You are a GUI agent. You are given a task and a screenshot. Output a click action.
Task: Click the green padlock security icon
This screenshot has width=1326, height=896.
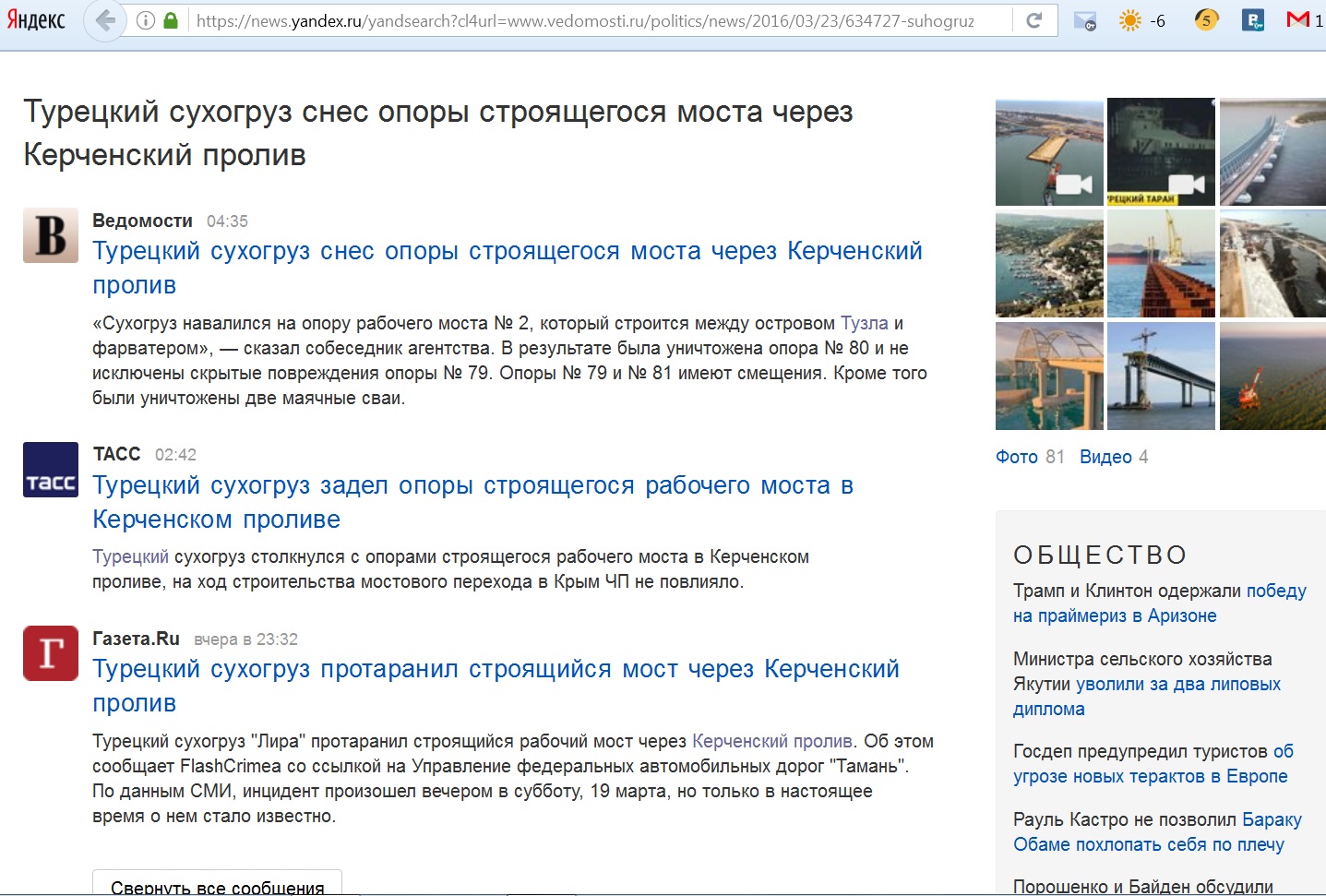(x=171, y=20)
